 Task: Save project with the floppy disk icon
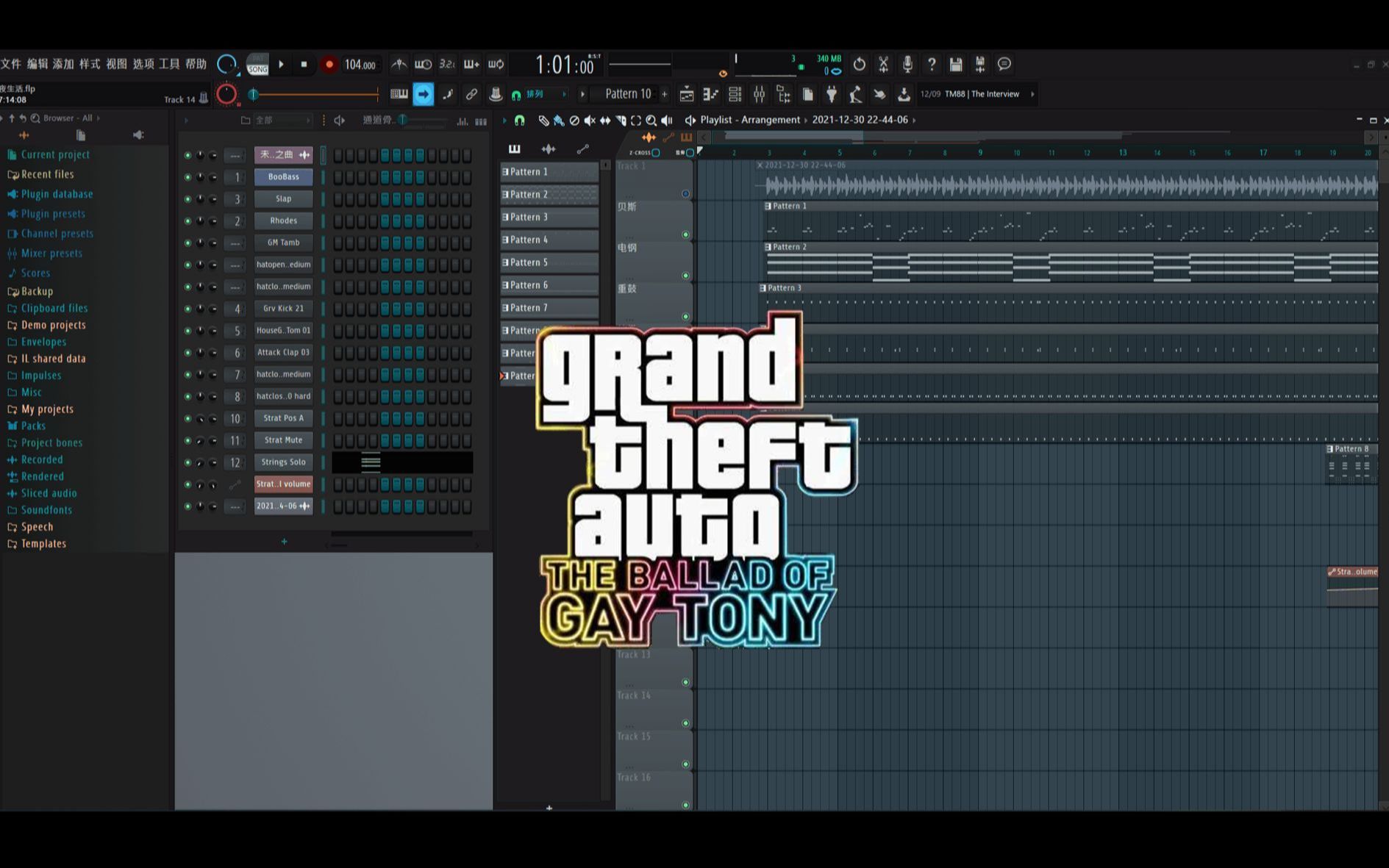click(956, 65)
